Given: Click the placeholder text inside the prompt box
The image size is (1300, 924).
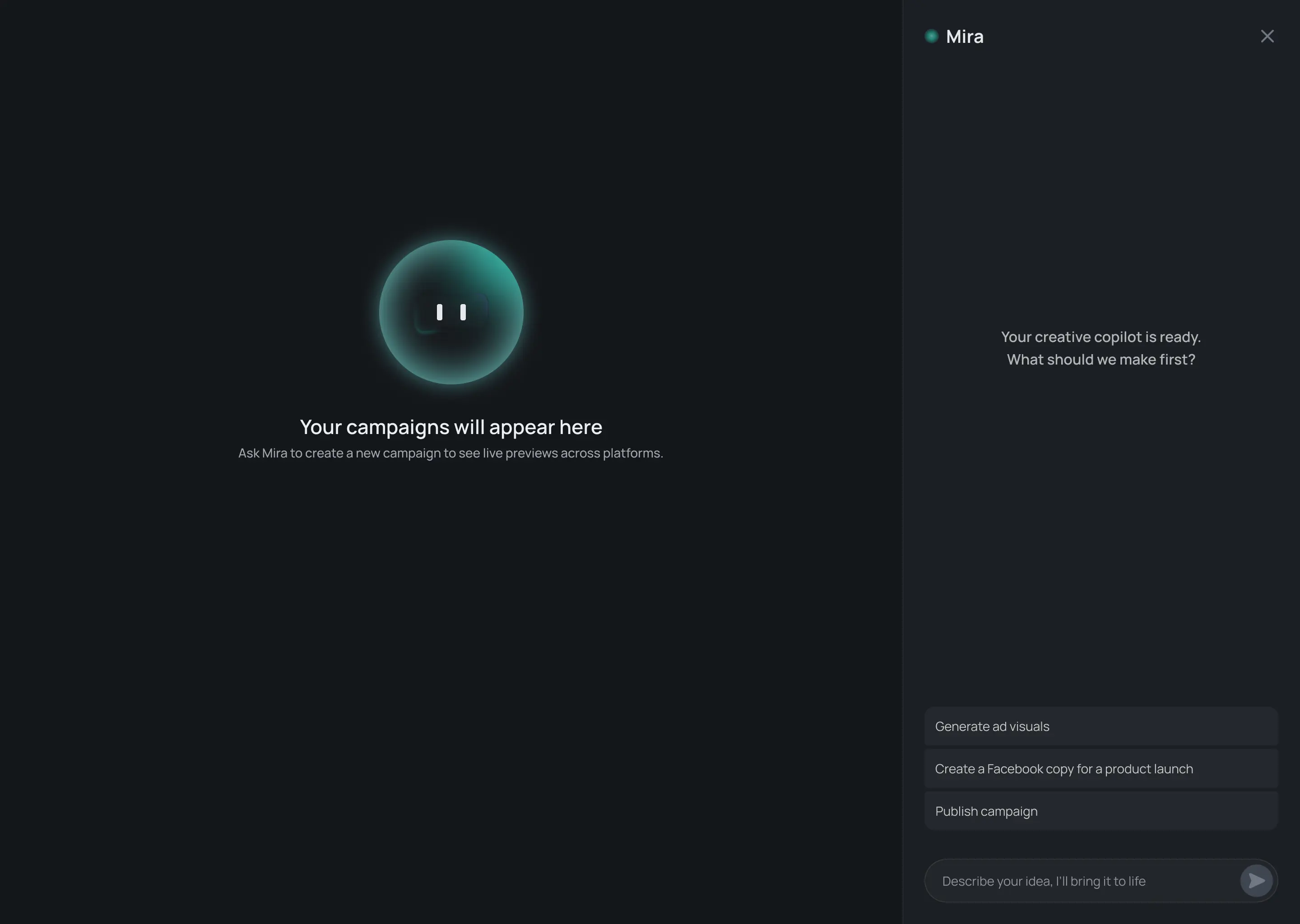Looking at the screenshot, I should pyautogui.click(x=1044, y=880).
